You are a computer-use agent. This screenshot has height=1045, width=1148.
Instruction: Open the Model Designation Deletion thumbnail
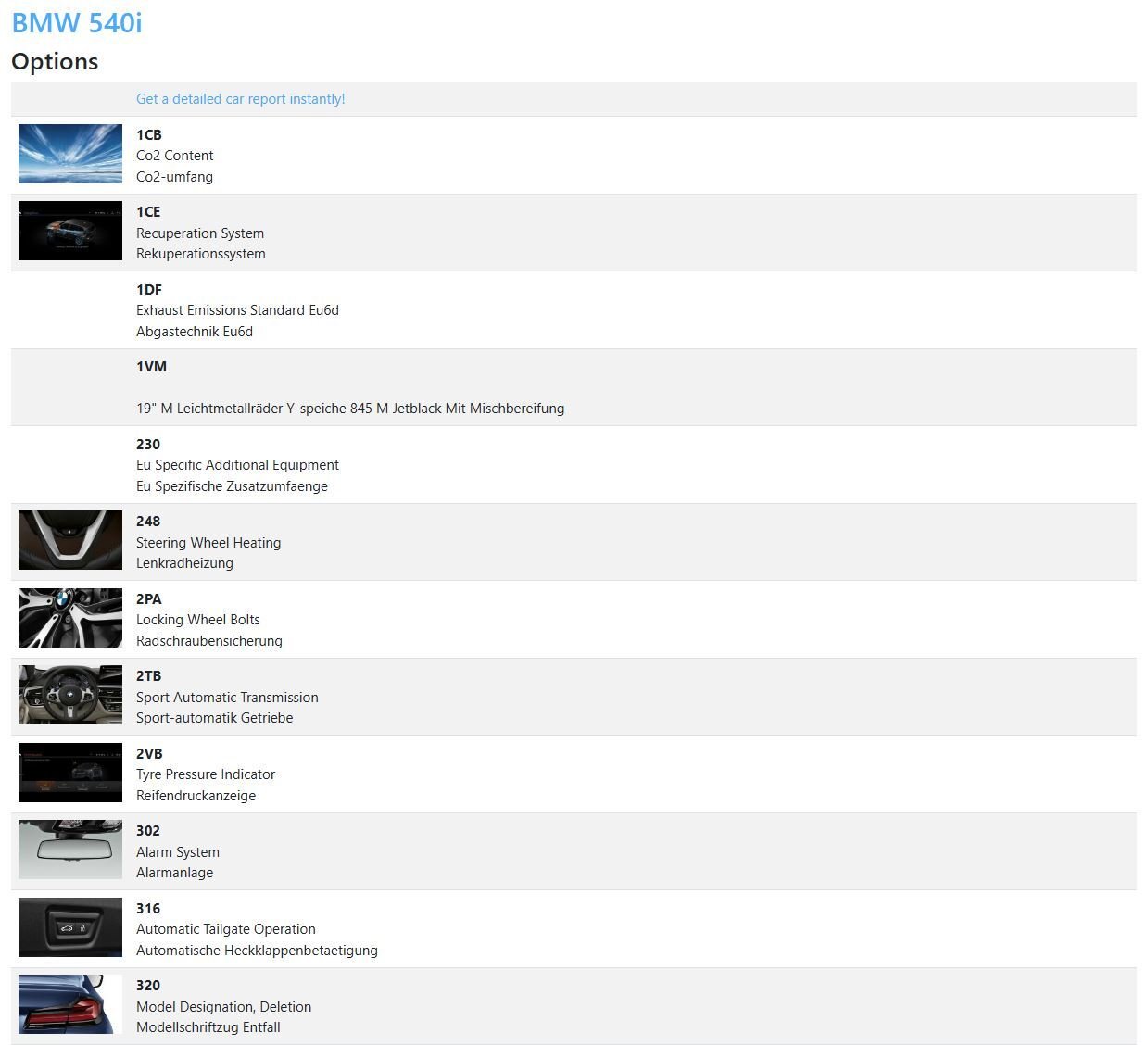point(70,1004)
